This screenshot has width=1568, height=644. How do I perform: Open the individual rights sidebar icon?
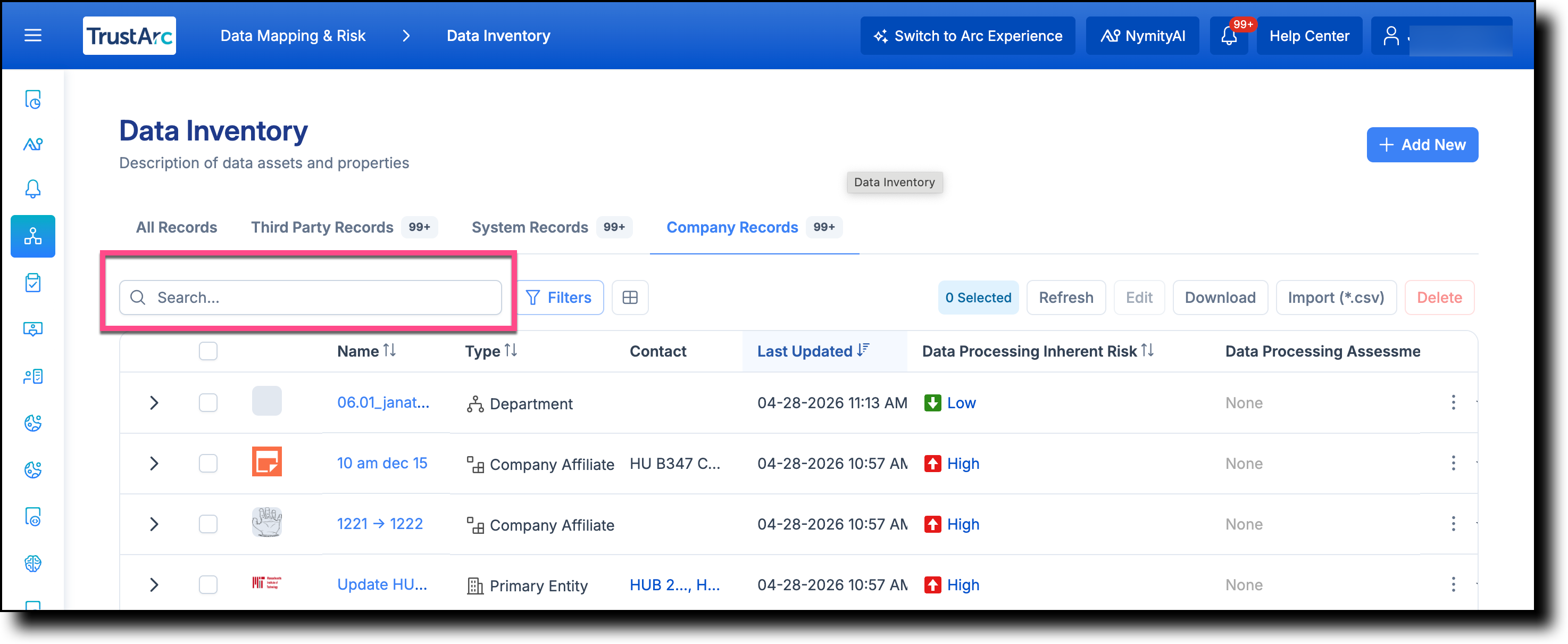(x=33, y=376)
